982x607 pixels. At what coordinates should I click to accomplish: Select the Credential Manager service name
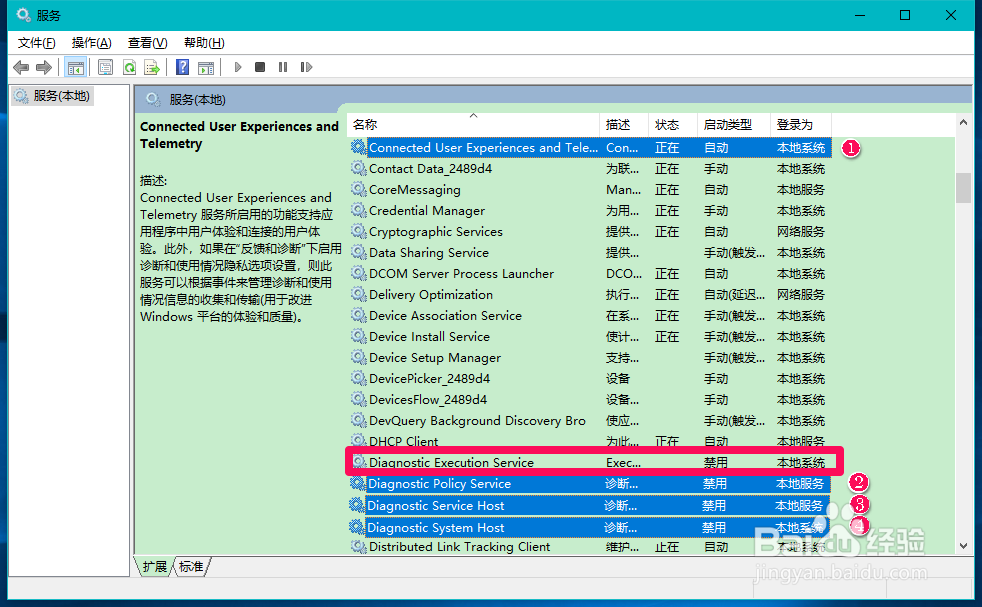click(427, 210)
